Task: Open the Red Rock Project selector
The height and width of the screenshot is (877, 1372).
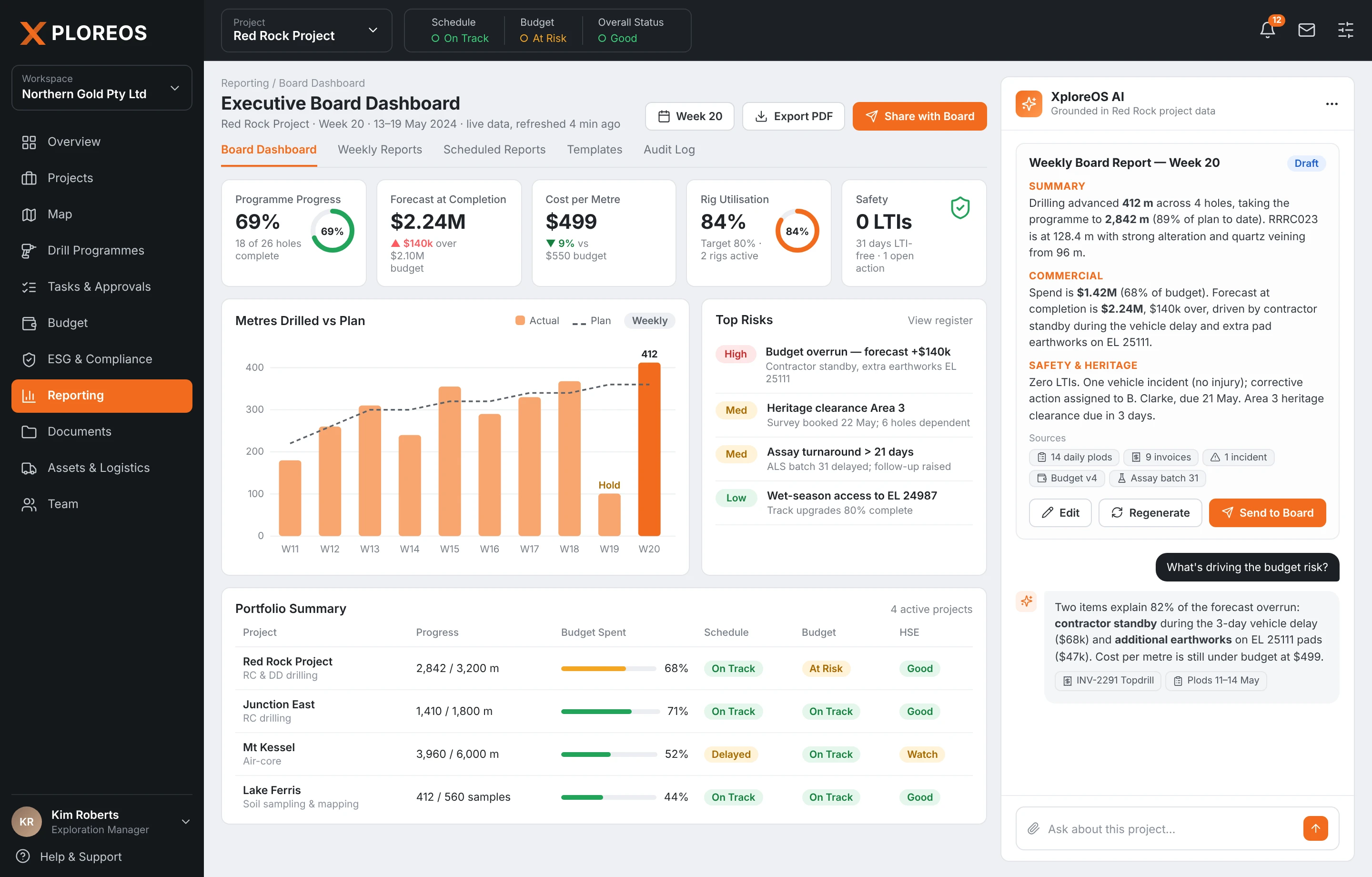Action: (306, 30)
